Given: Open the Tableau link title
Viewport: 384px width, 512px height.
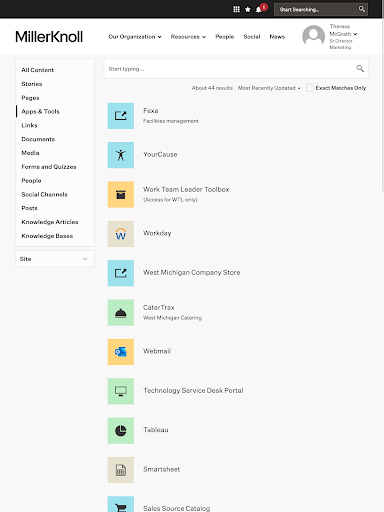Looking at the screenshot, I should tap(156, 430).
